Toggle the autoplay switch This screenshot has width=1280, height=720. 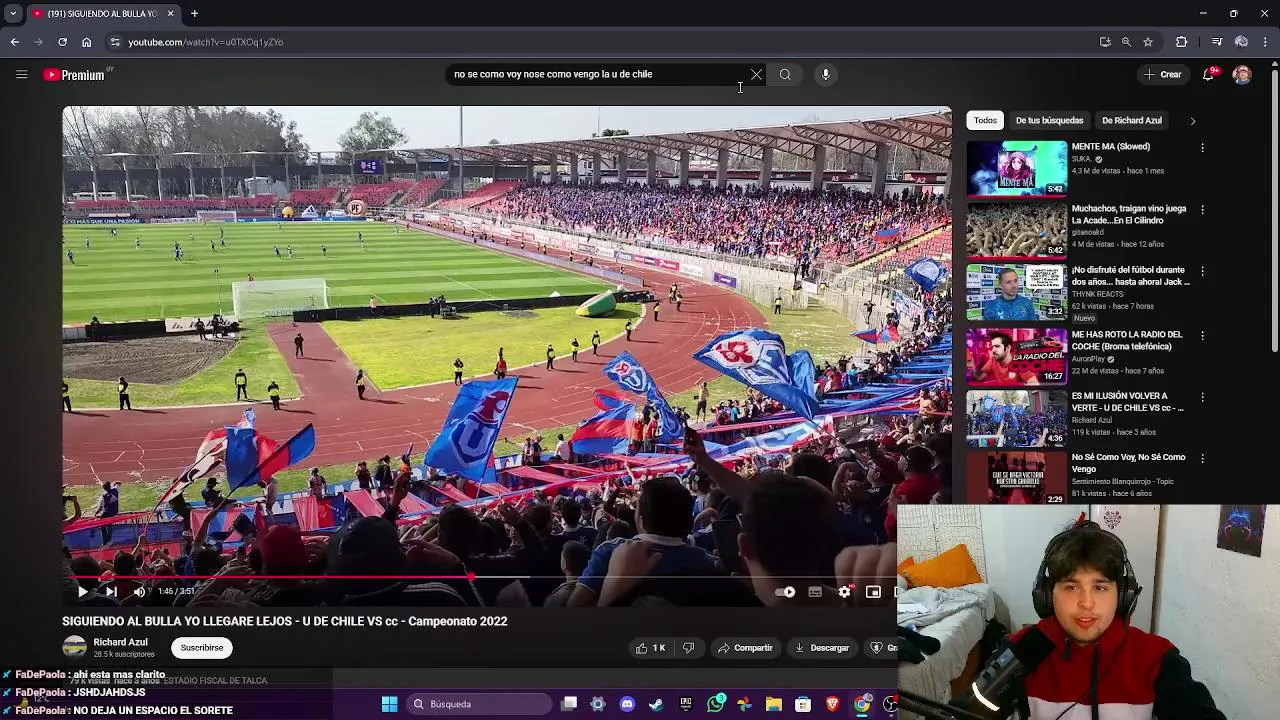click(x=786, y=592)
